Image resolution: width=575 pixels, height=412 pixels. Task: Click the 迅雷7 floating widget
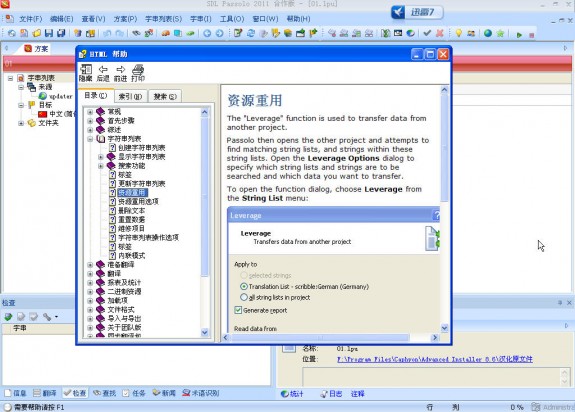(x=417, y=12)
